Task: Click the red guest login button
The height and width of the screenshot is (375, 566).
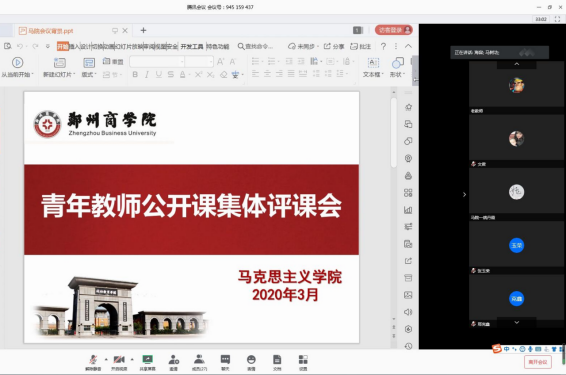Action: [393, 30]
